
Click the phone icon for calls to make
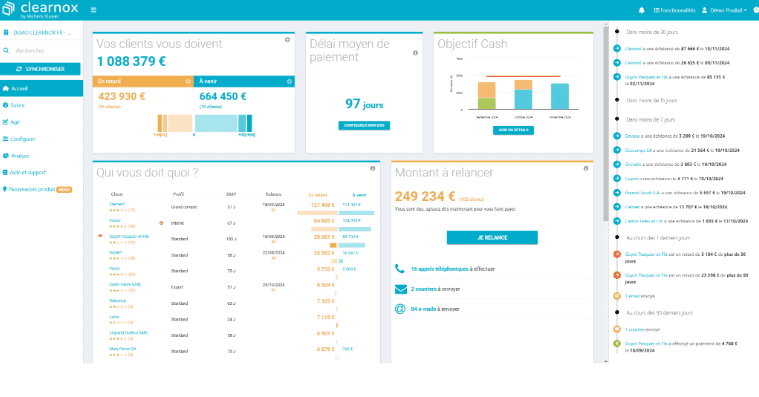(x=400, y=269)
